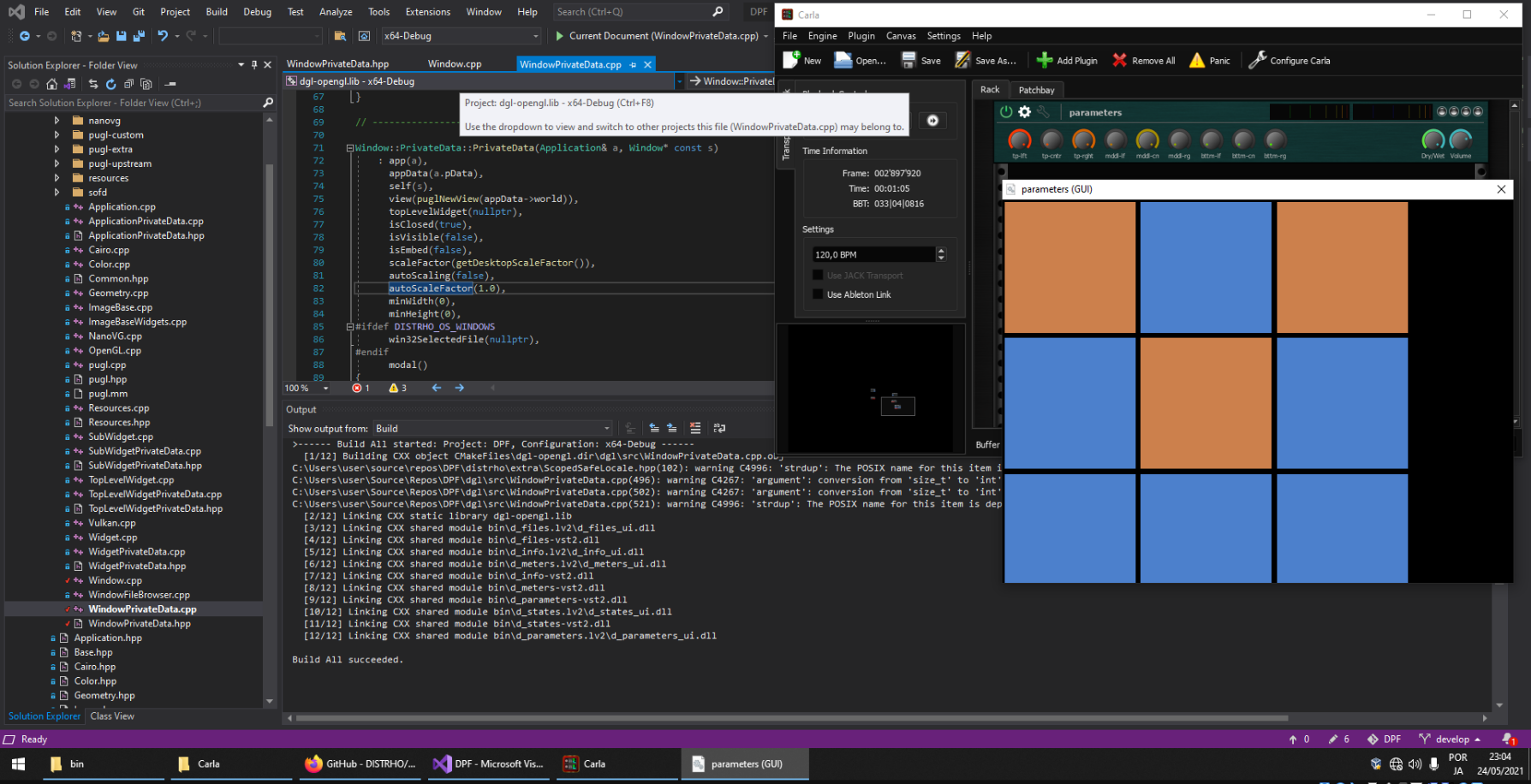The width and height of the screenshot is (1531, 784).
Task: Enable Use Ableton Link checkbox
Action: 818,294
